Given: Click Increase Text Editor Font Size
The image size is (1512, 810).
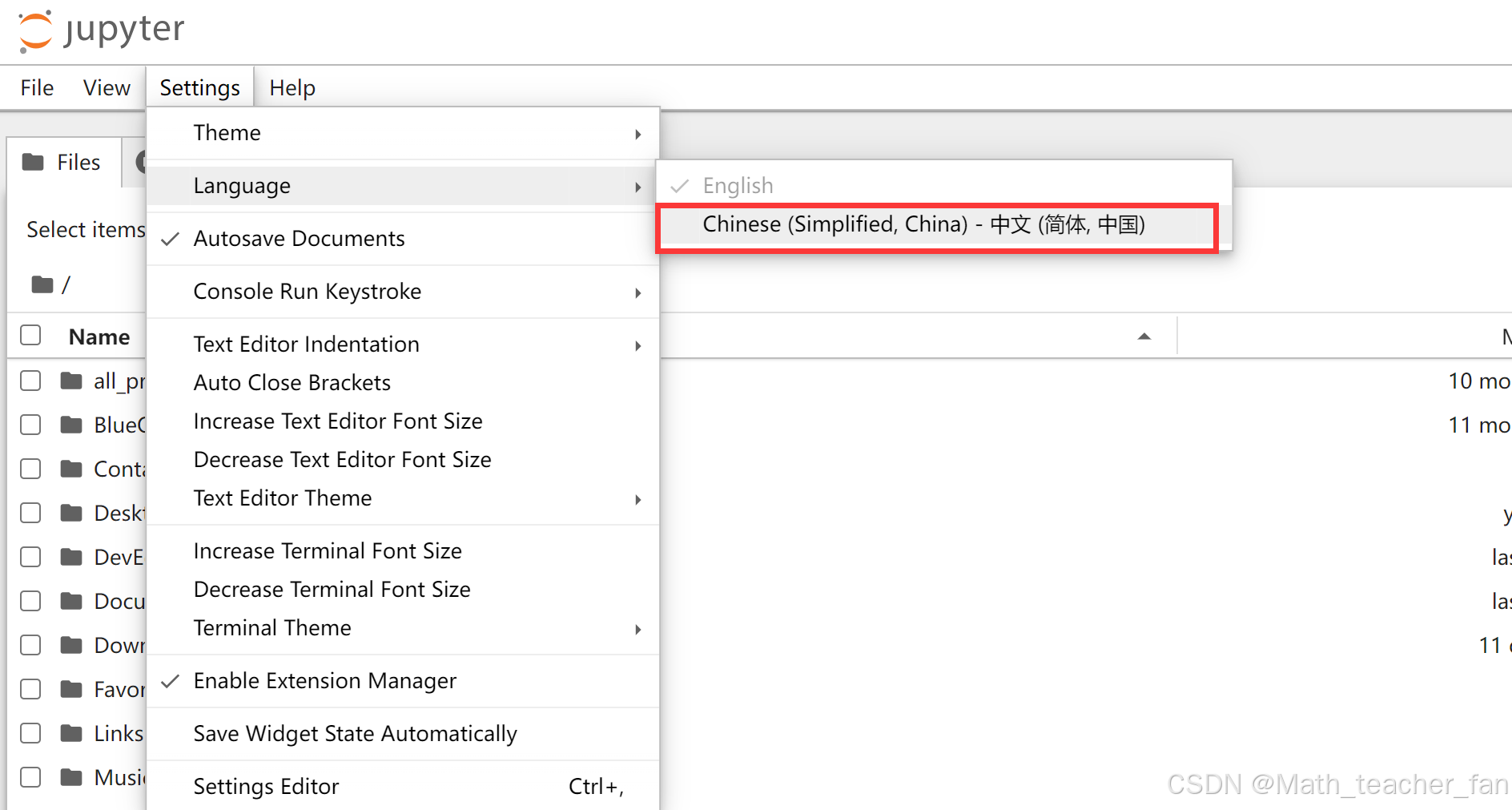Looking at the screenshot, I should pyautogui.click(x=403, y=421).
